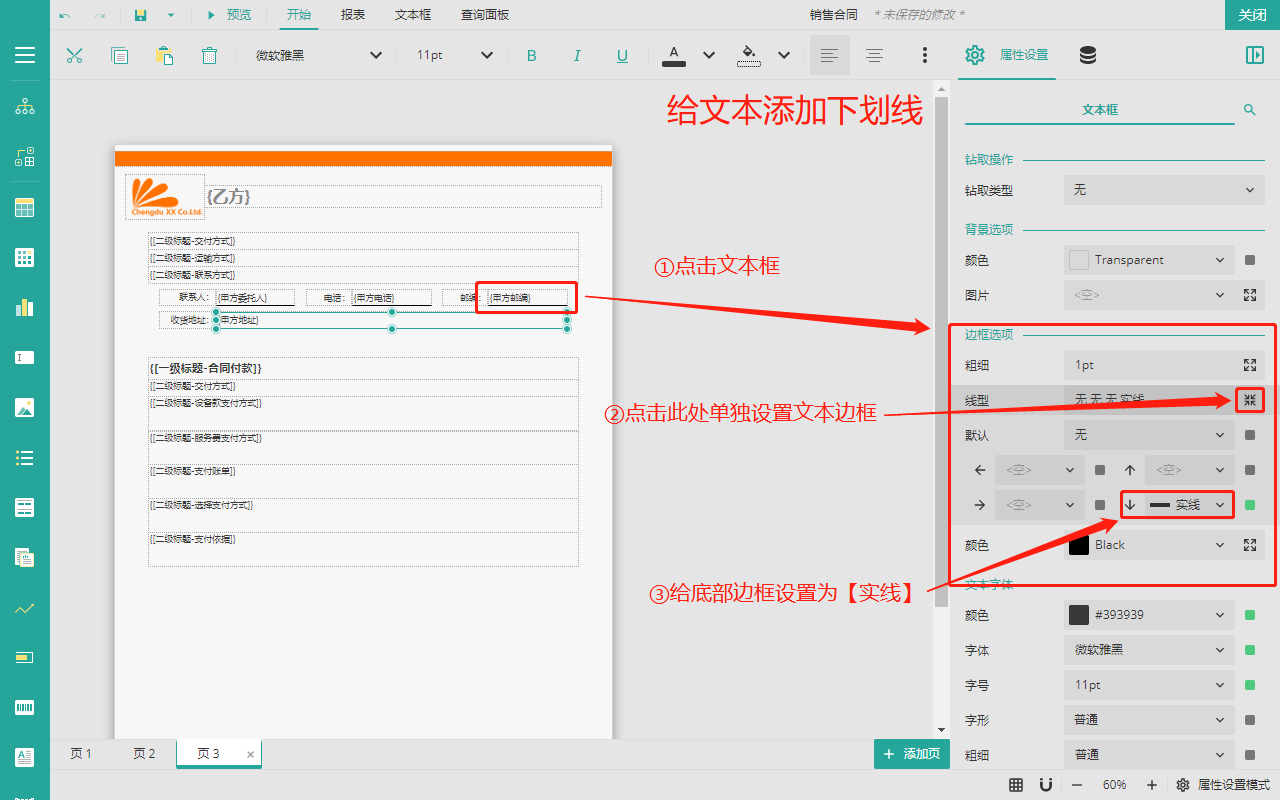Open the font family dropdown 微软雅黑

318,55
